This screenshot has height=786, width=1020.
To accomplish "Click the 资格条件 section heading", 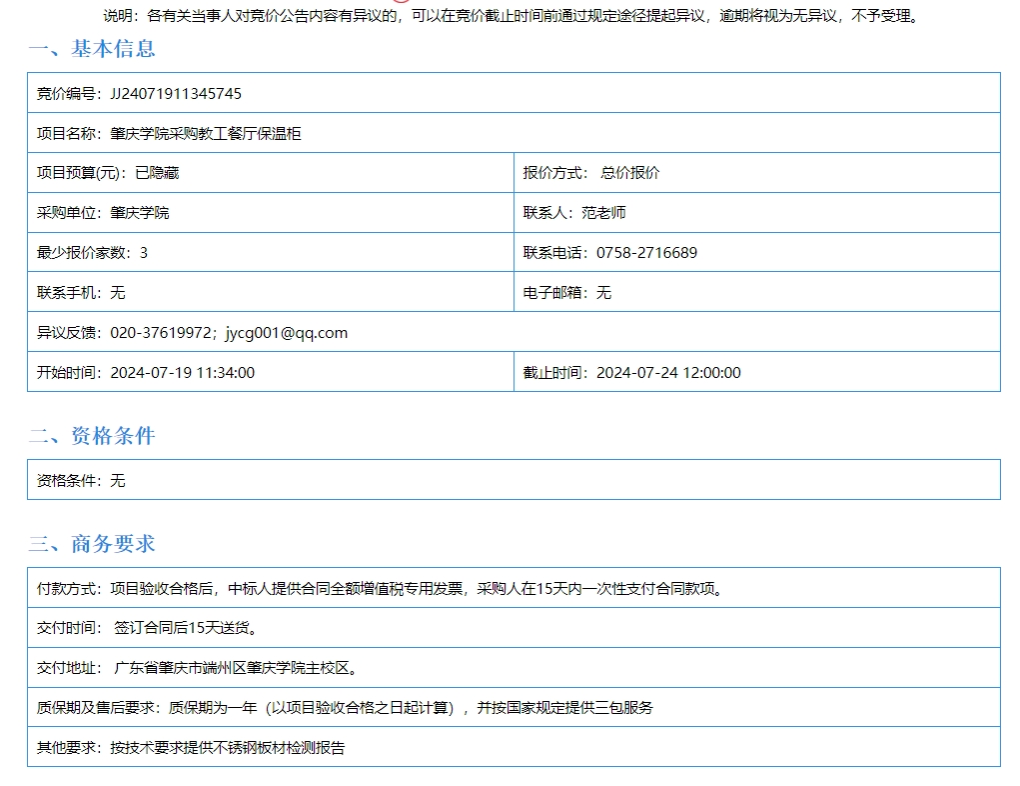I will [x=91, y=436].
